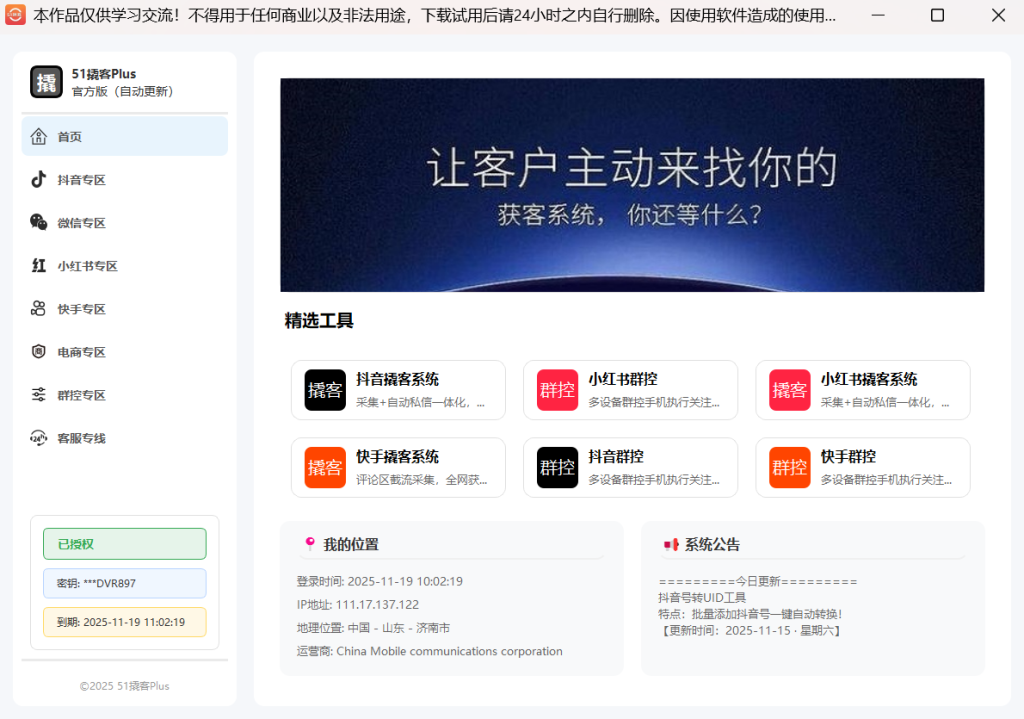Click the 到期 expiry time field

pos(124,622)
